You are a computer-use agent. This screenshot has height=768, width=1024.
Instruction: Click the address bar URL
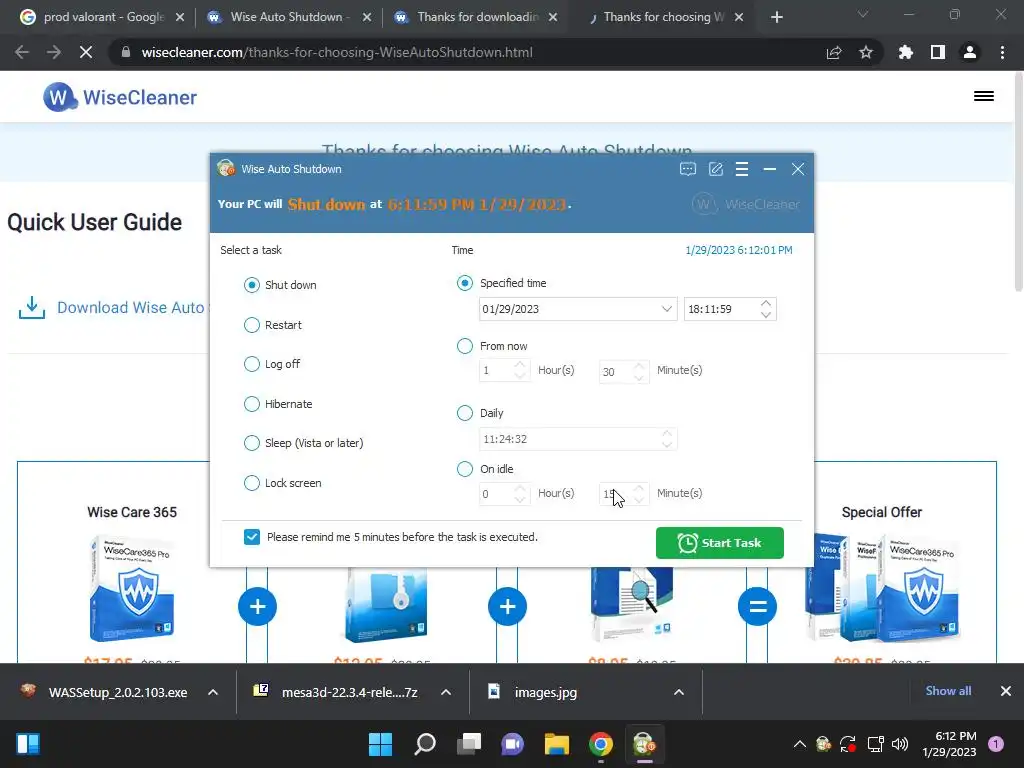tap(337, 52)
